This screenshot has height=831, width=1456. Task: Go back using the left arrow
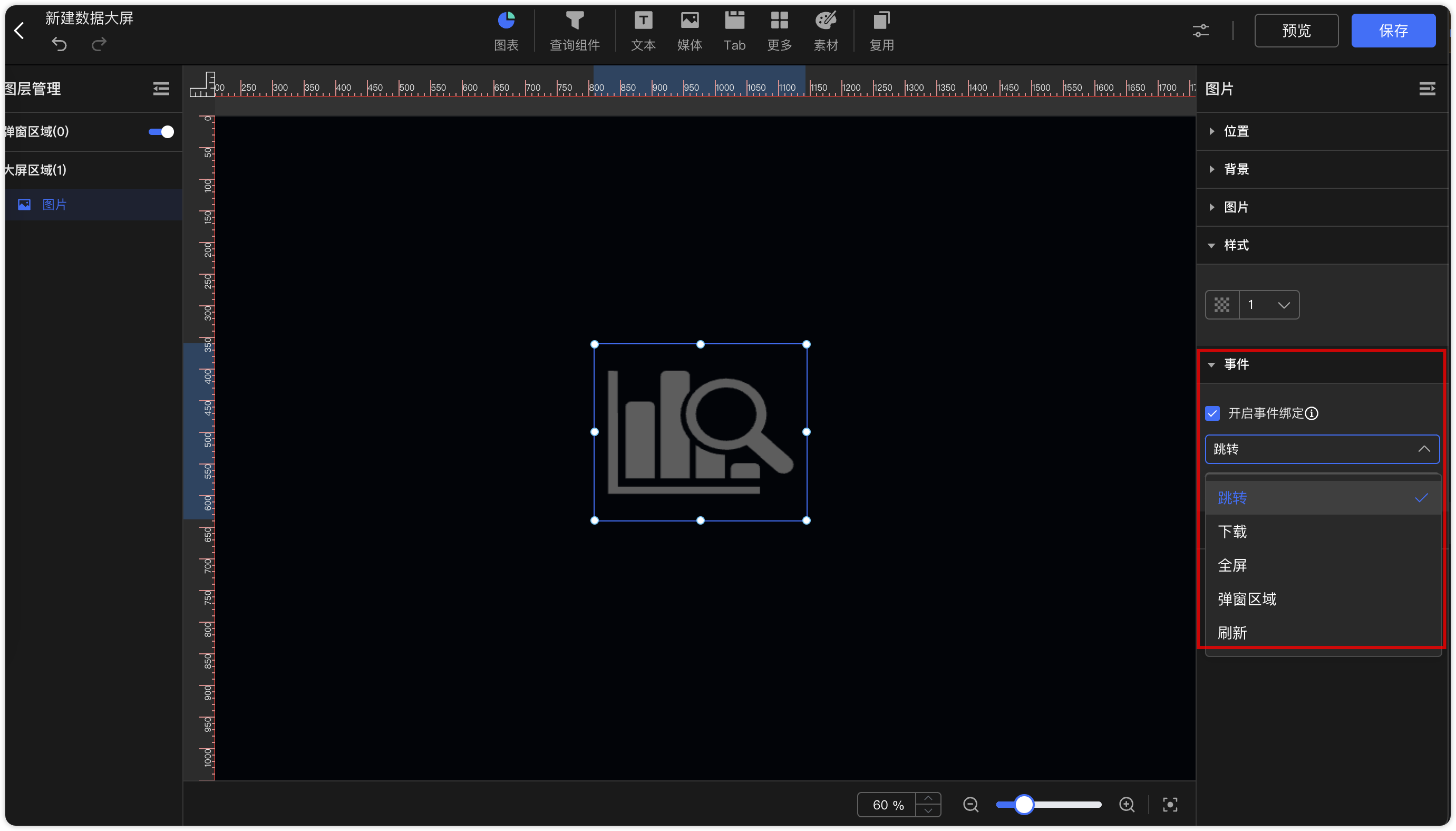click(x=20, y=30)
